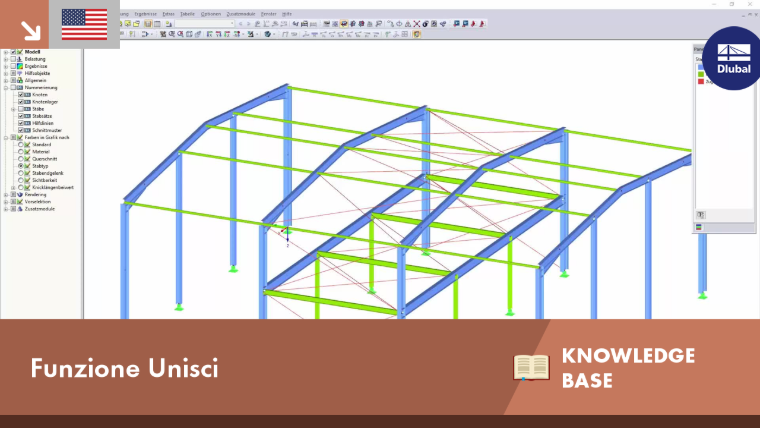The width and height of the screenshot is (760, 428).
Task: Open the Fenster menu
Action: point(269,14)
